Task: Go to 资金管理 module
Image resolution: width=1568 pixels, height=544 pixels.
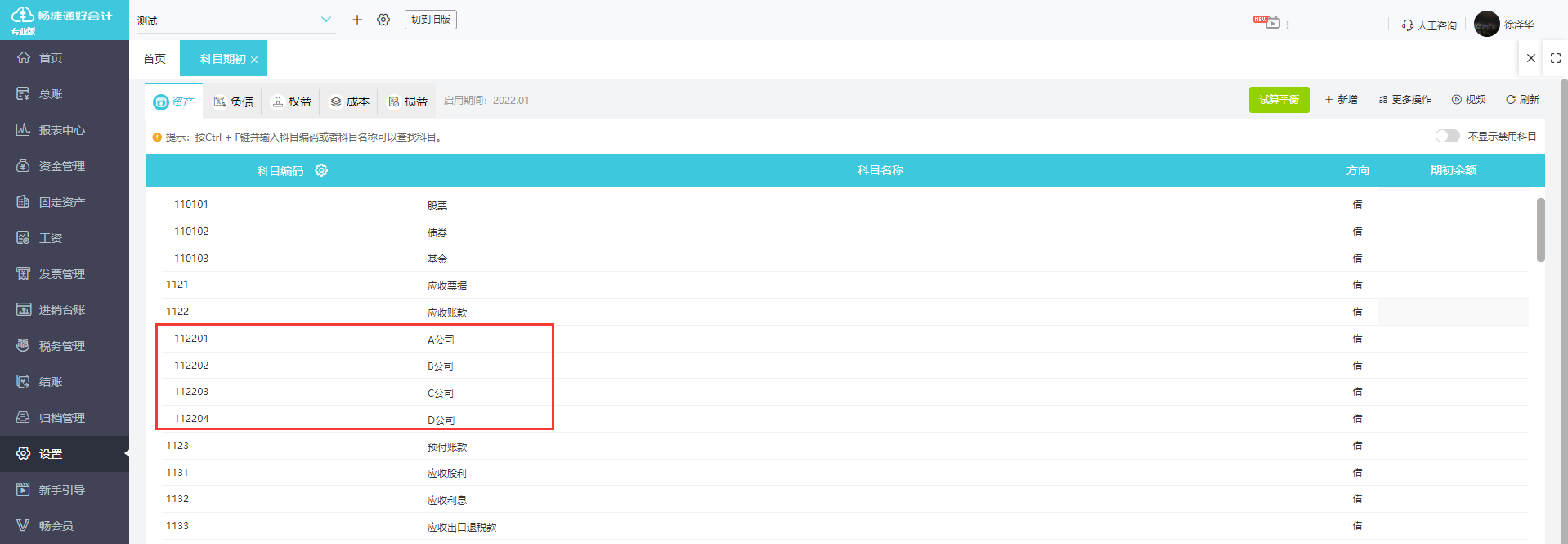Action: (x=64, y=166)
